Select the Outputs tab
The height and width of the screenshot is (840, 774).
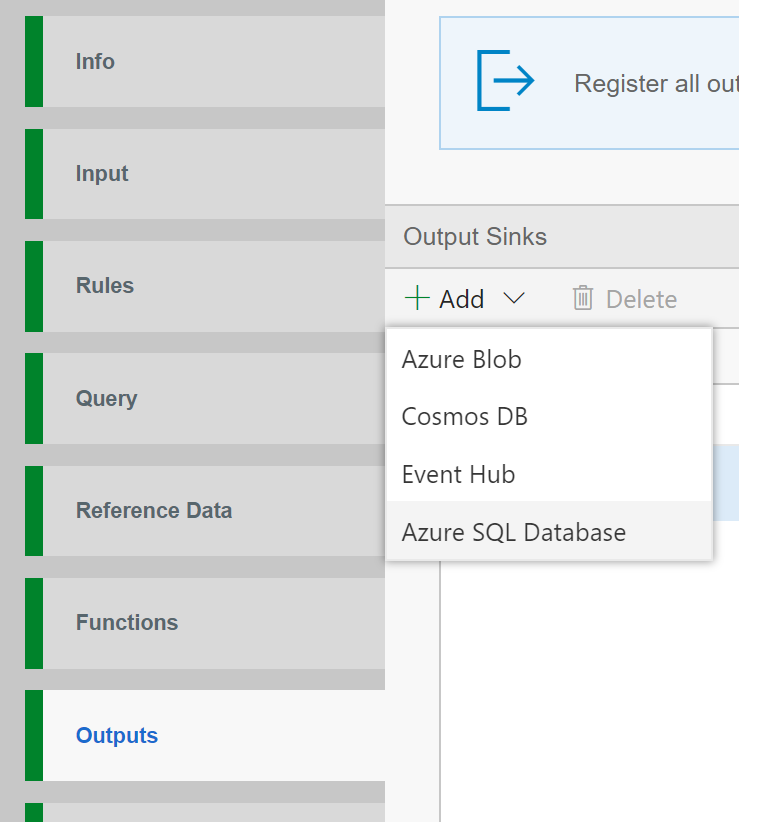(117, 735)
